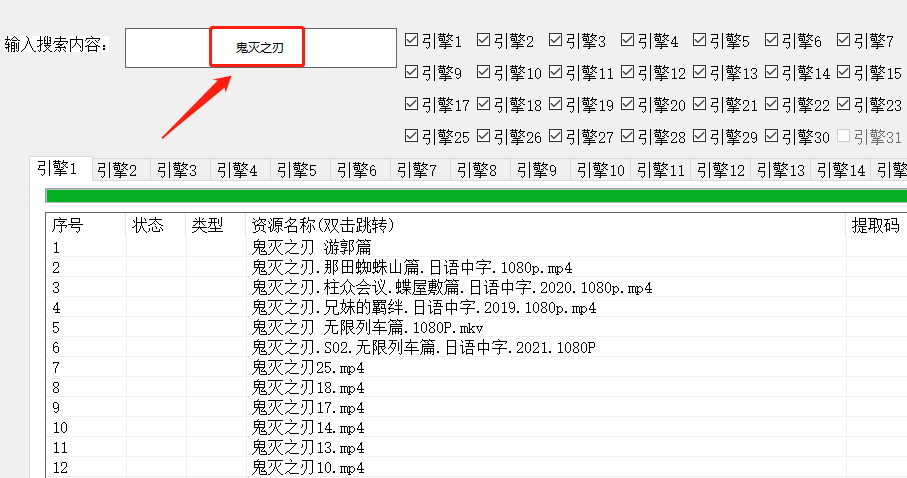Toggle the 引擎18 checkbox
Viewport: 907px width, 478px height.
(483, 104)
